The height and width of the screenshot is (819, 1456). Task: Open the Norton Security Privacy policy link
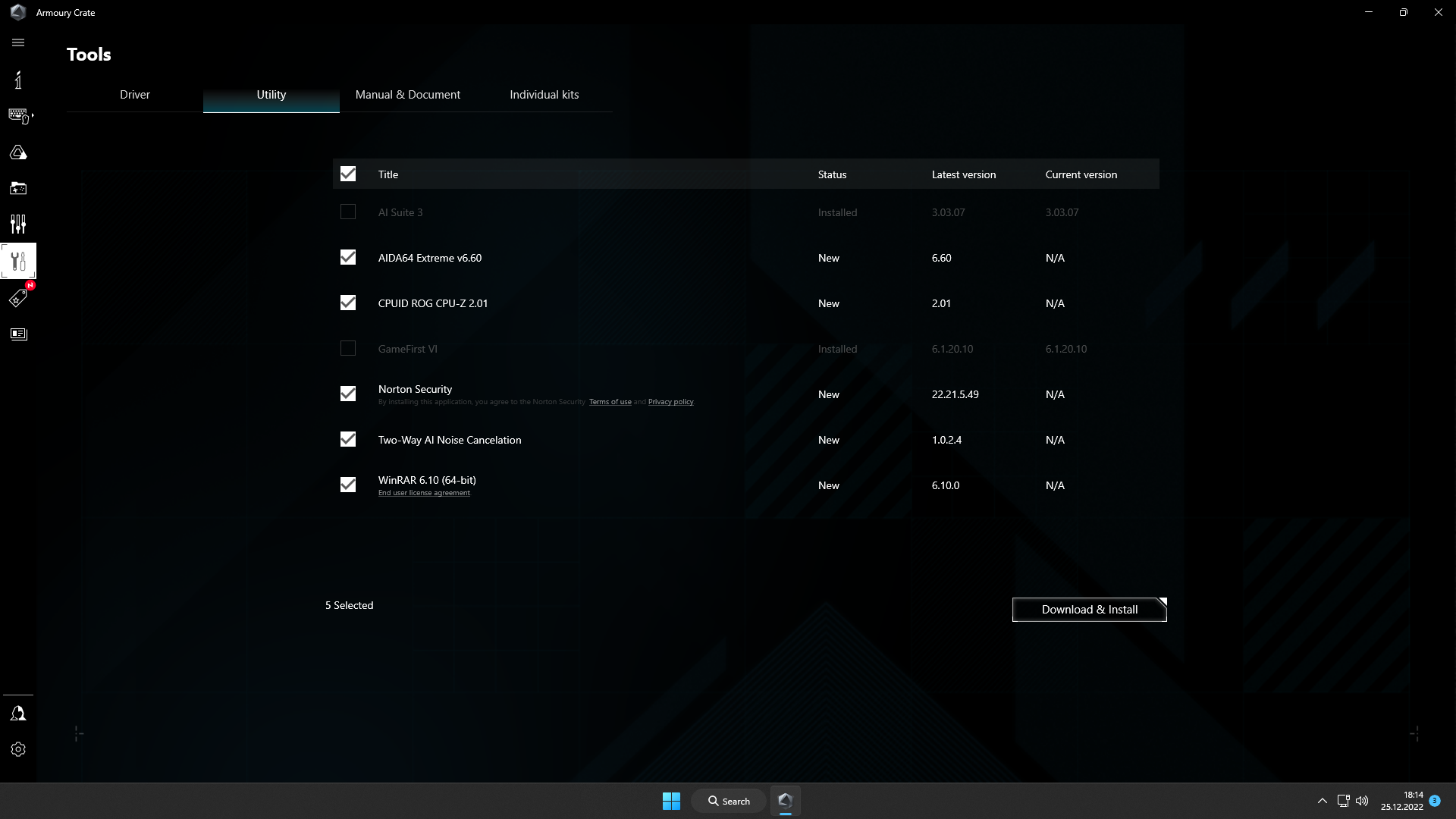[670, 402]
